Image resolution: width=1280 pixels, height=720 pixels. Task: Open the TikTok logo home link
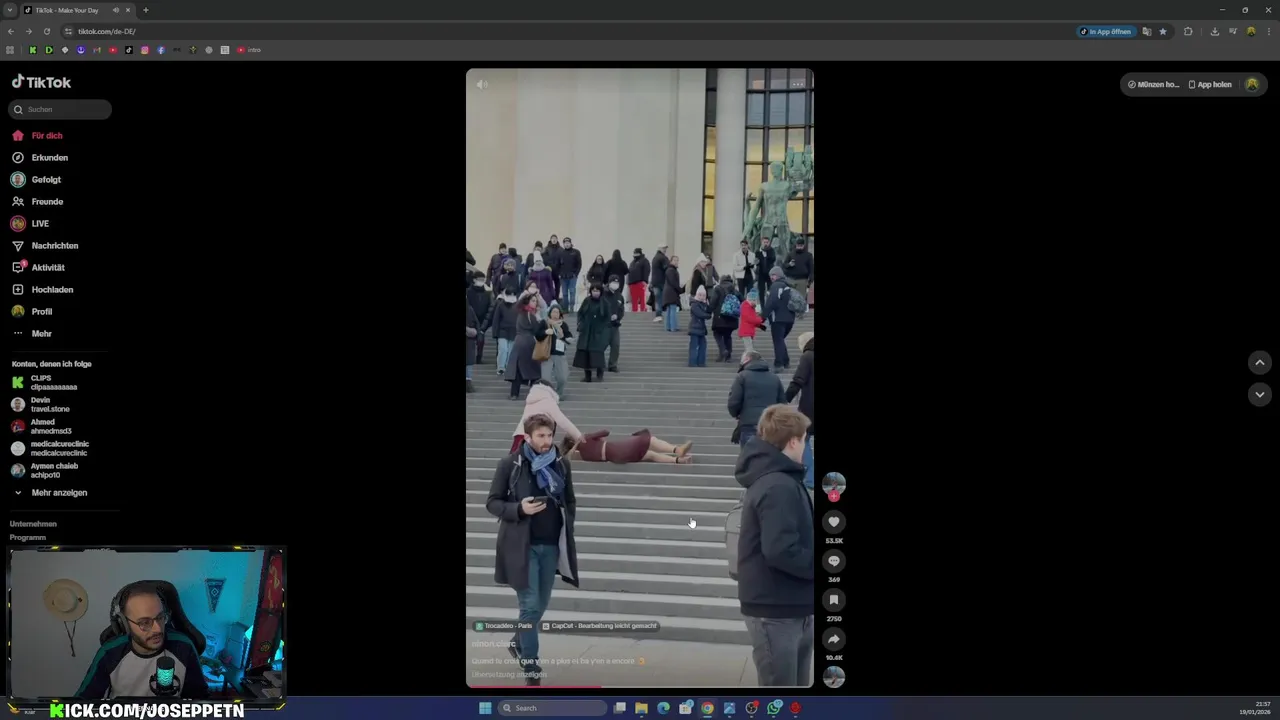[x=41, y=82]
